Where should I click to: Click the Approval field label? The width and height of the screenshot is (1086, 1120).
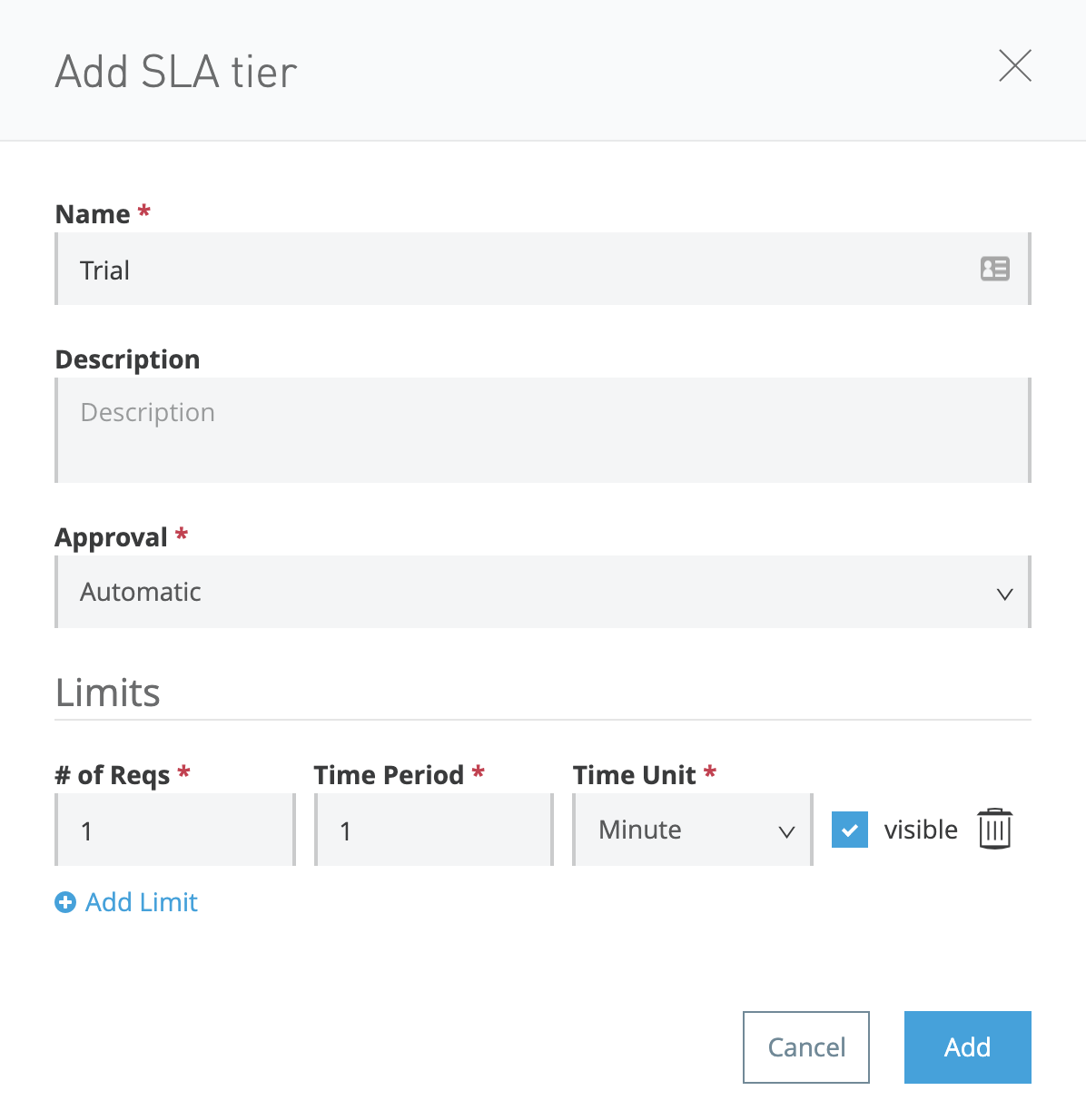(111, 537)
